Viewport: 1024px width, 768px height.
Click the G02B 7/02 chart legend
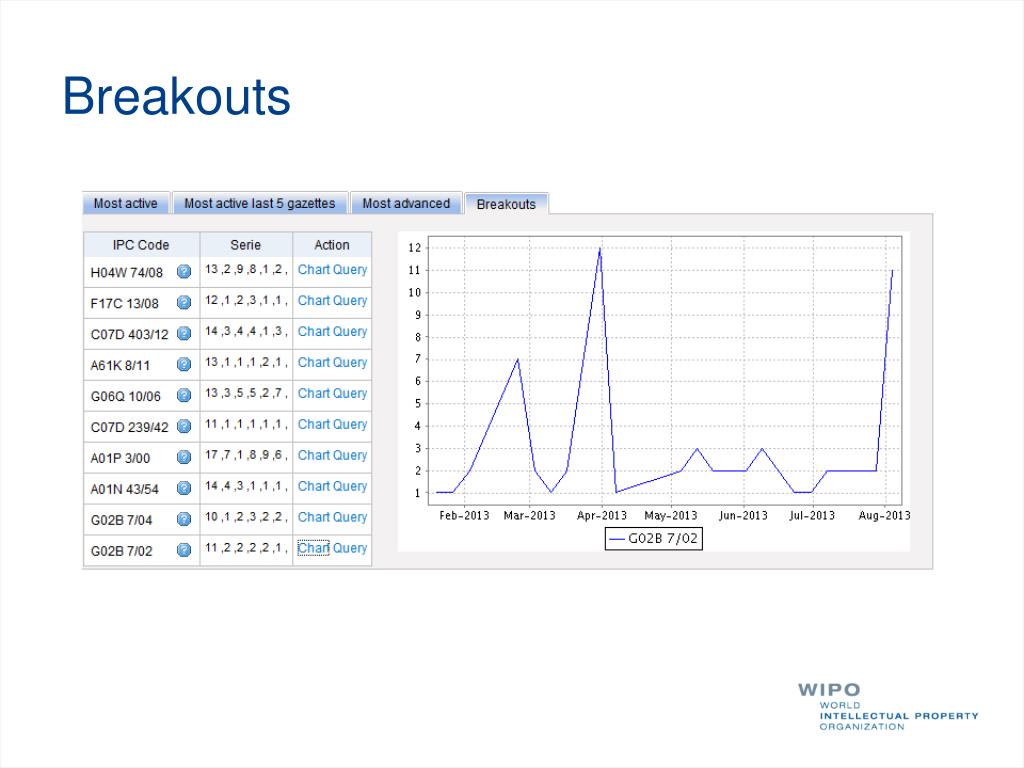tap(654, 539)
